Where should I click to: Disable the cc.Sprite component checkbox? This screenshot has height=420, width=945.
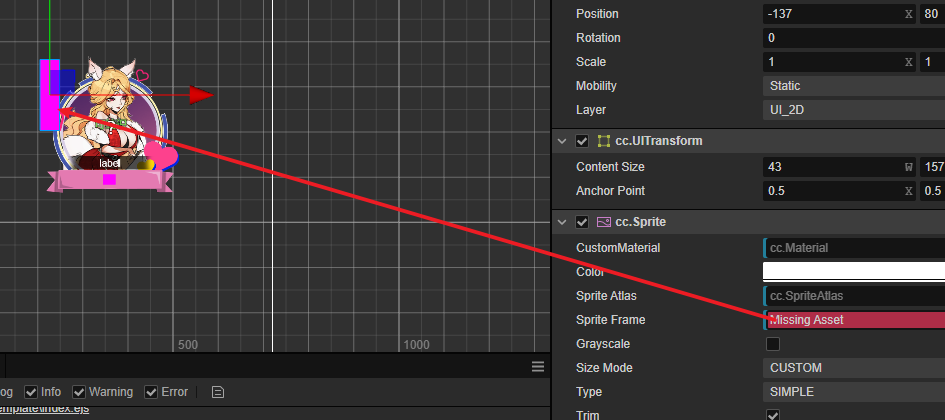coord(582,222)
